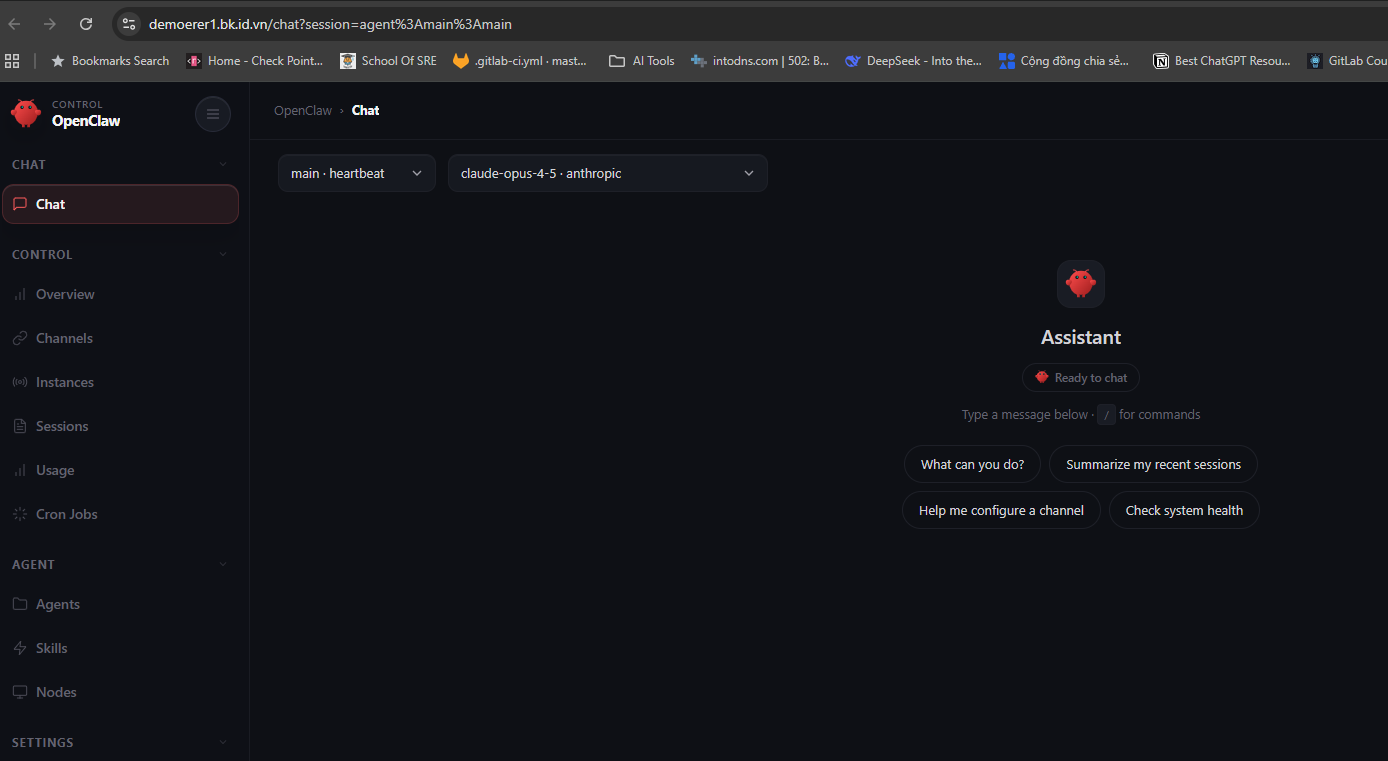
Task: Collapse the CONTROL sidebar section
Action: pyautogui.click(x=222, y=255)
